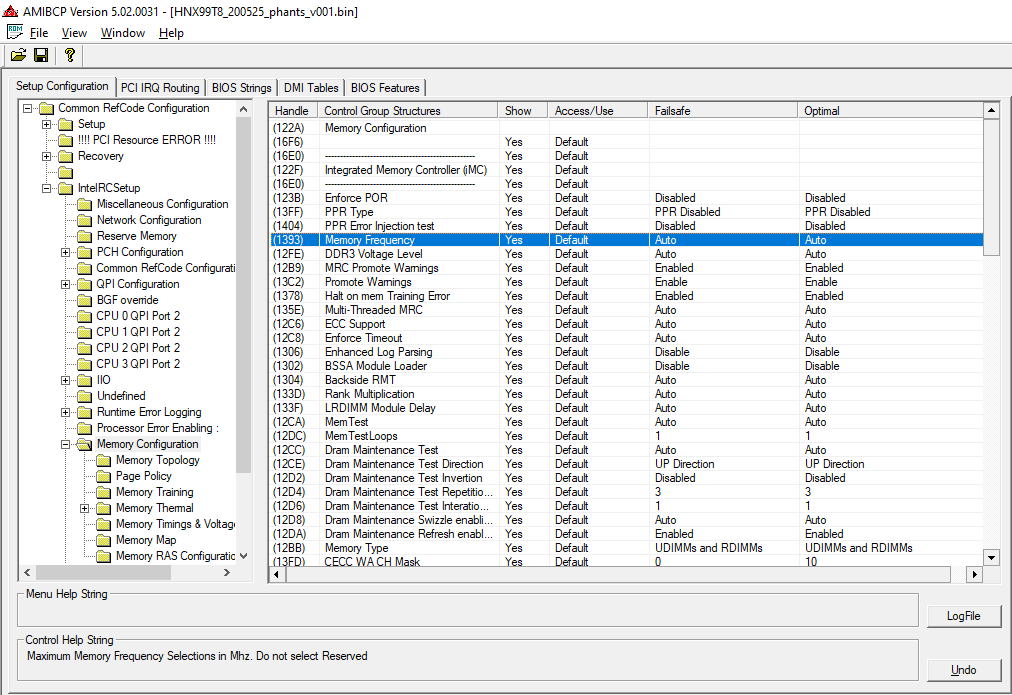Click the folder icon for Recovery
This screenshot has height=695, width=1012.
coord(66,156)
